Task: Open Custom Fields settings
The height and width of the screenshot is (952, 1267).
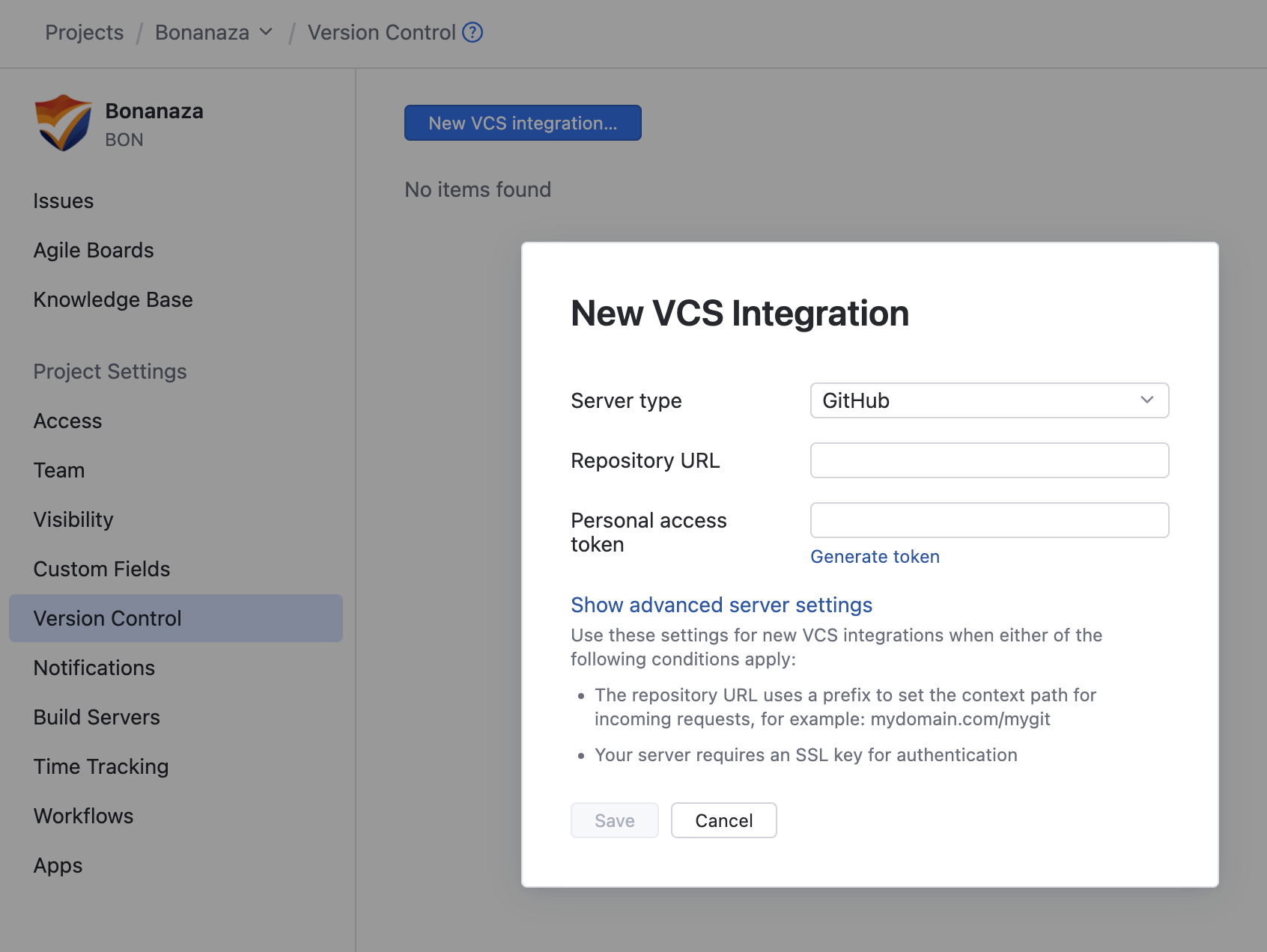Action: [101, 569]
